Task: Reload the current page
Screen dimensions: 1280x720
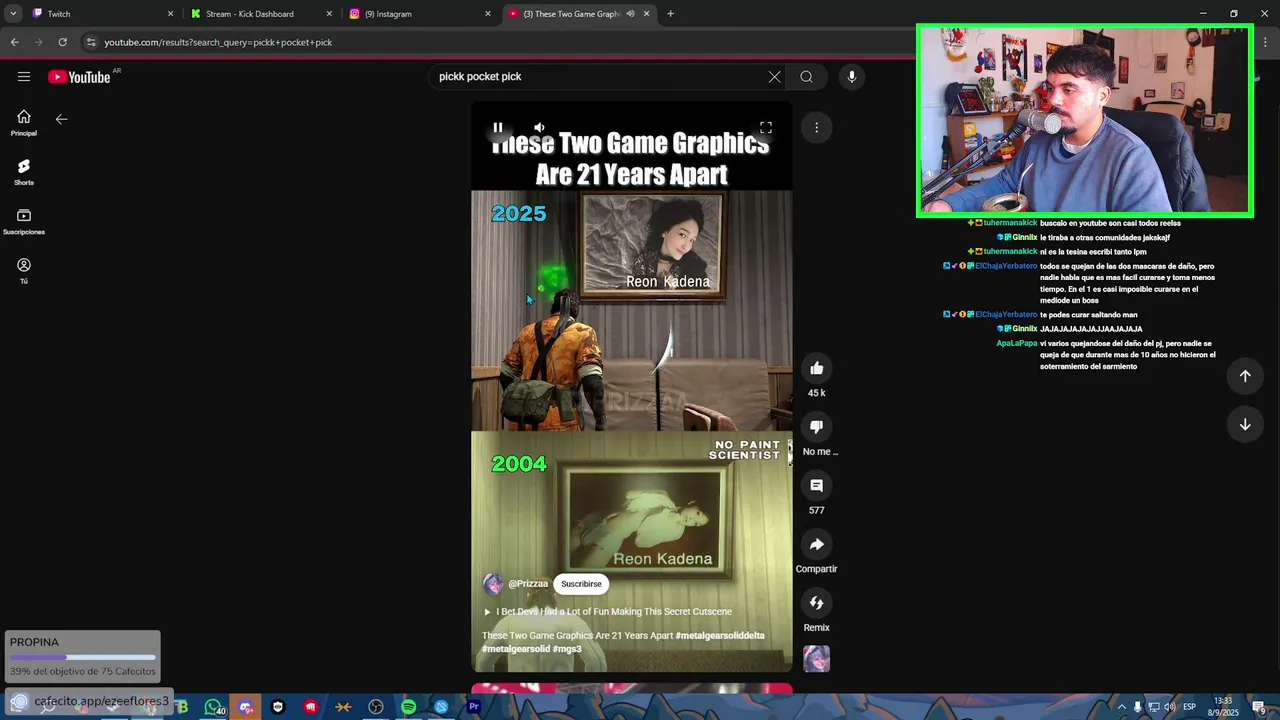Action: click(x=62, y=42)
